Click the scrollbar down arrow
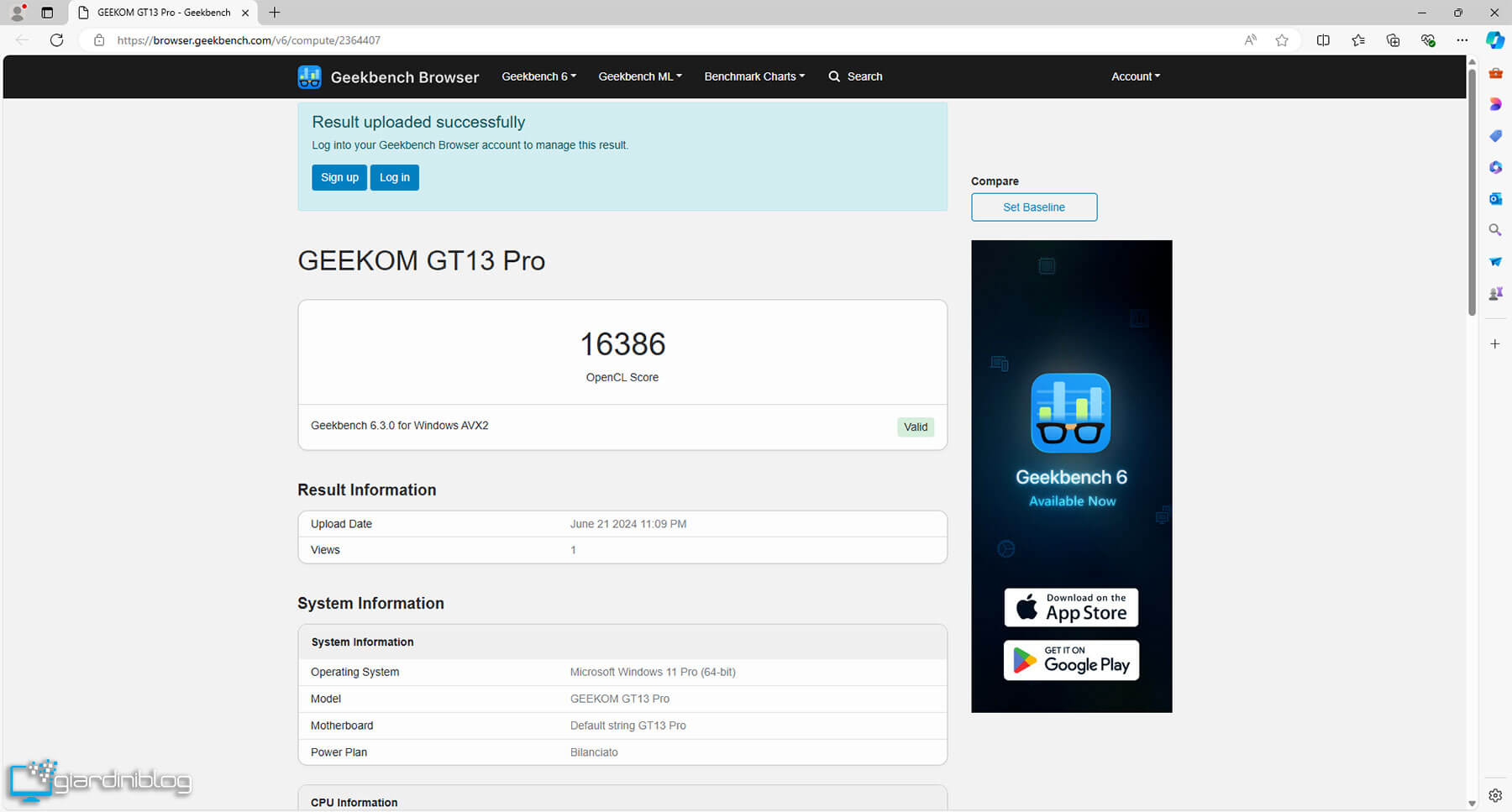Viewport: 1512px width, 812px height. pos(1472,804)
